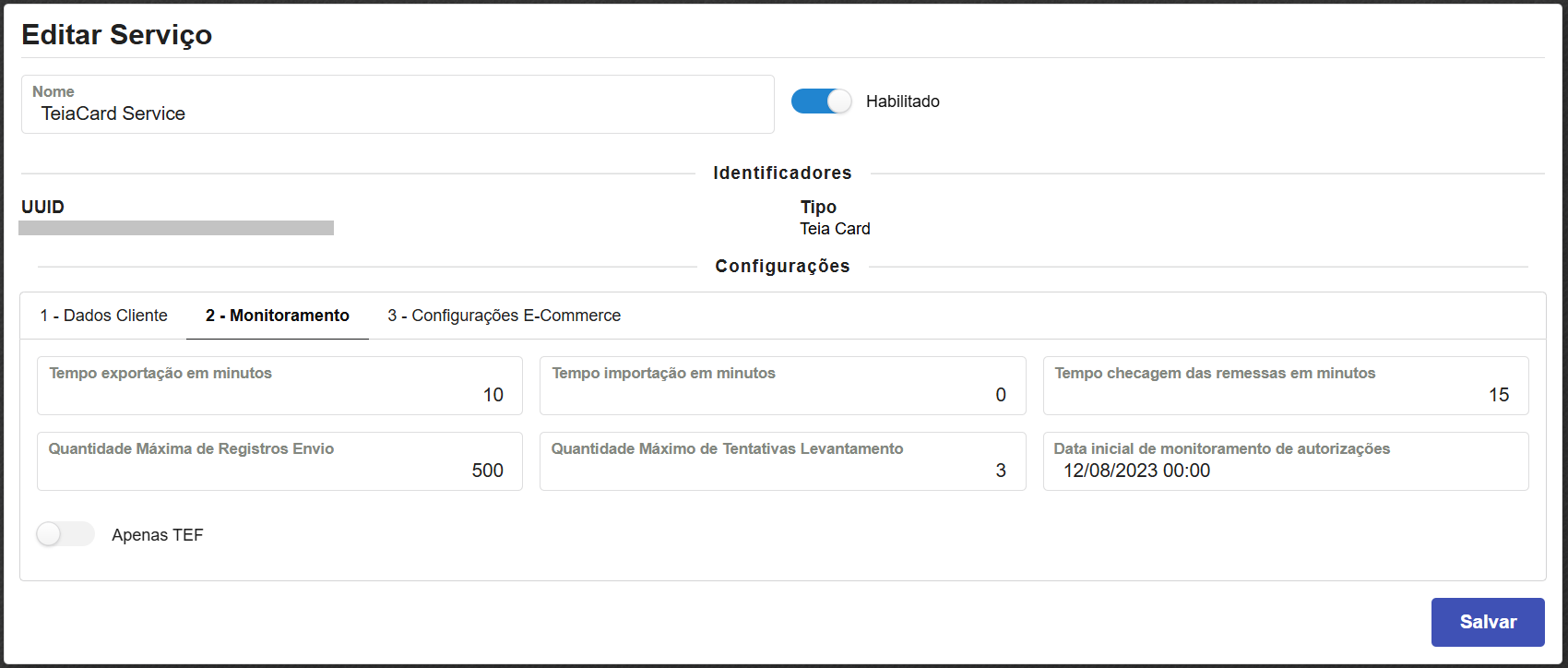The image size is (1568, 668).
Task: Click the Apenas TEF label text
Action: pyautogui.click(x=157, y=535)
